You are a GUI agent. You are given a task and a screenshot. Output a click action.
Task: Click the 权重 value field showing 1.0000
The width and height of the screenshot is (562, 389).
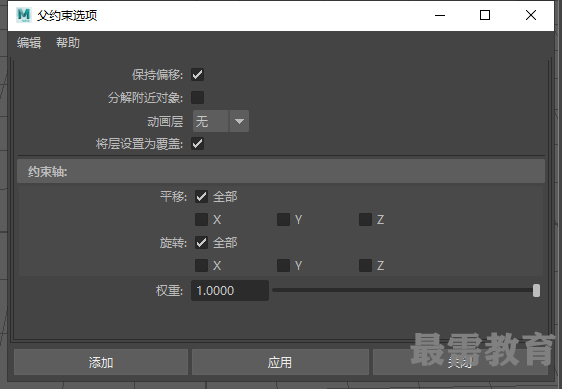click(230, 290)
